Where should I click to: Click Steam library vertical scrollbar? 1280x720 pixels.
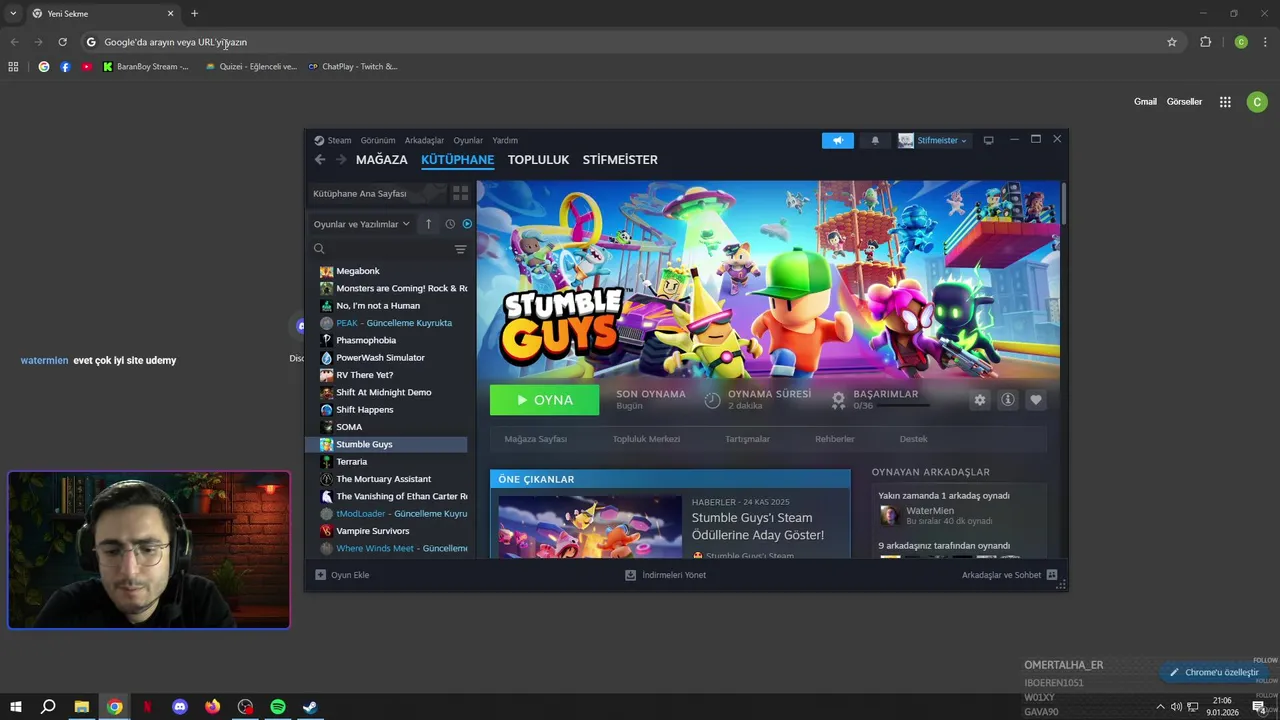[x=1064, y=203]
